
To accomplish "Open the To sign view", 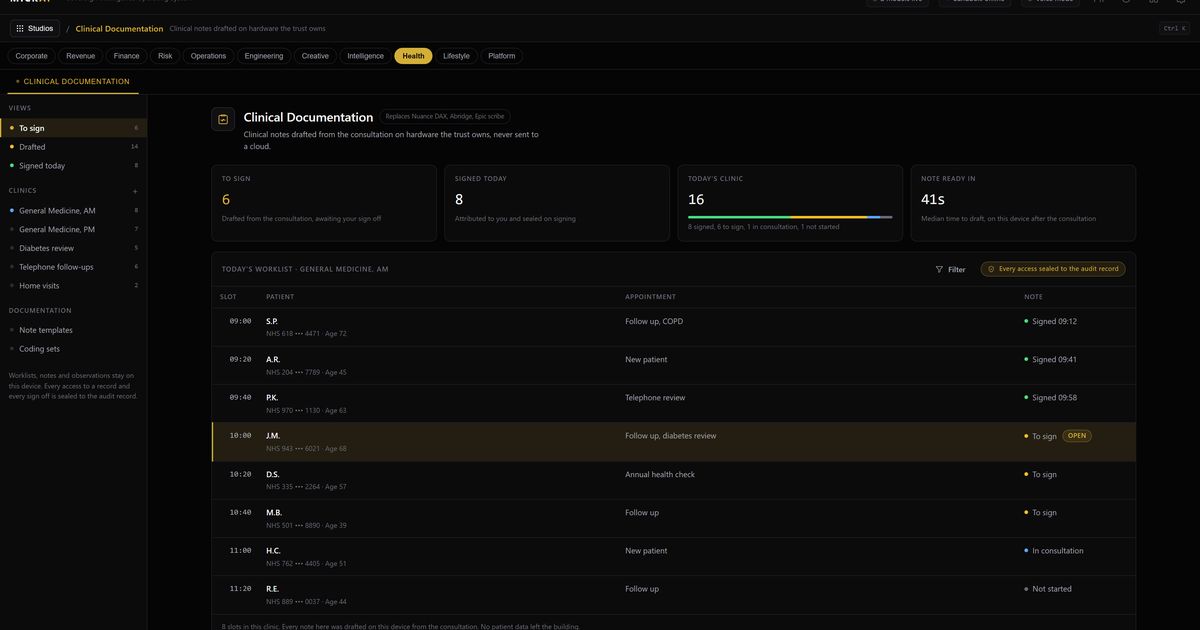I will pyautogui.click(x=73, y=128).
